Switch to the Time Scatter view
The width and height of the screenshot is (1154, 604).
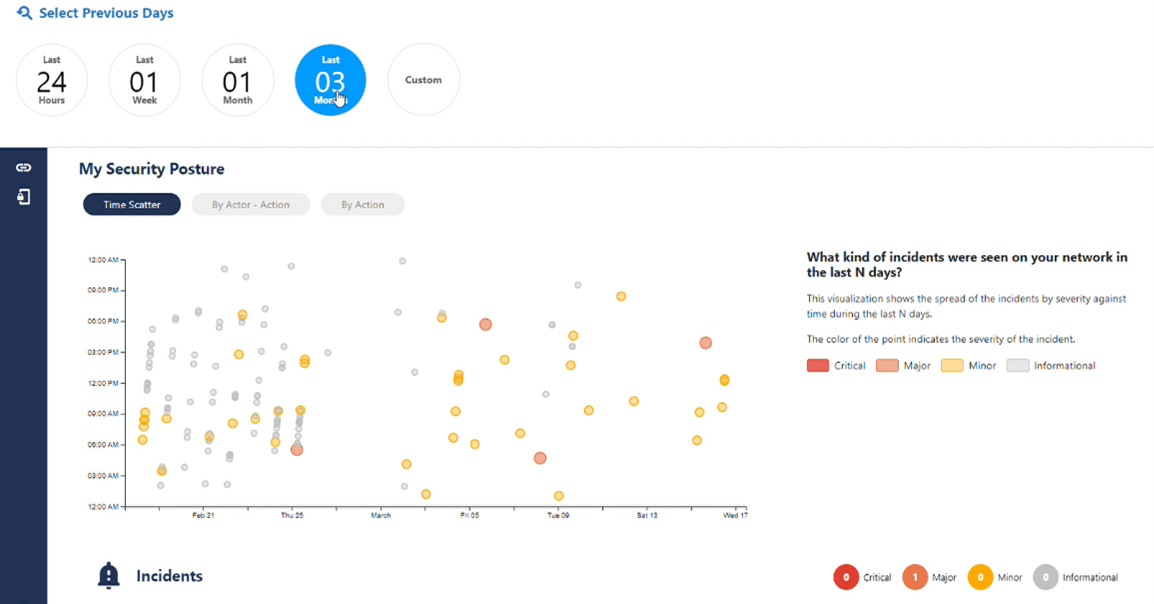pos(132,205)
